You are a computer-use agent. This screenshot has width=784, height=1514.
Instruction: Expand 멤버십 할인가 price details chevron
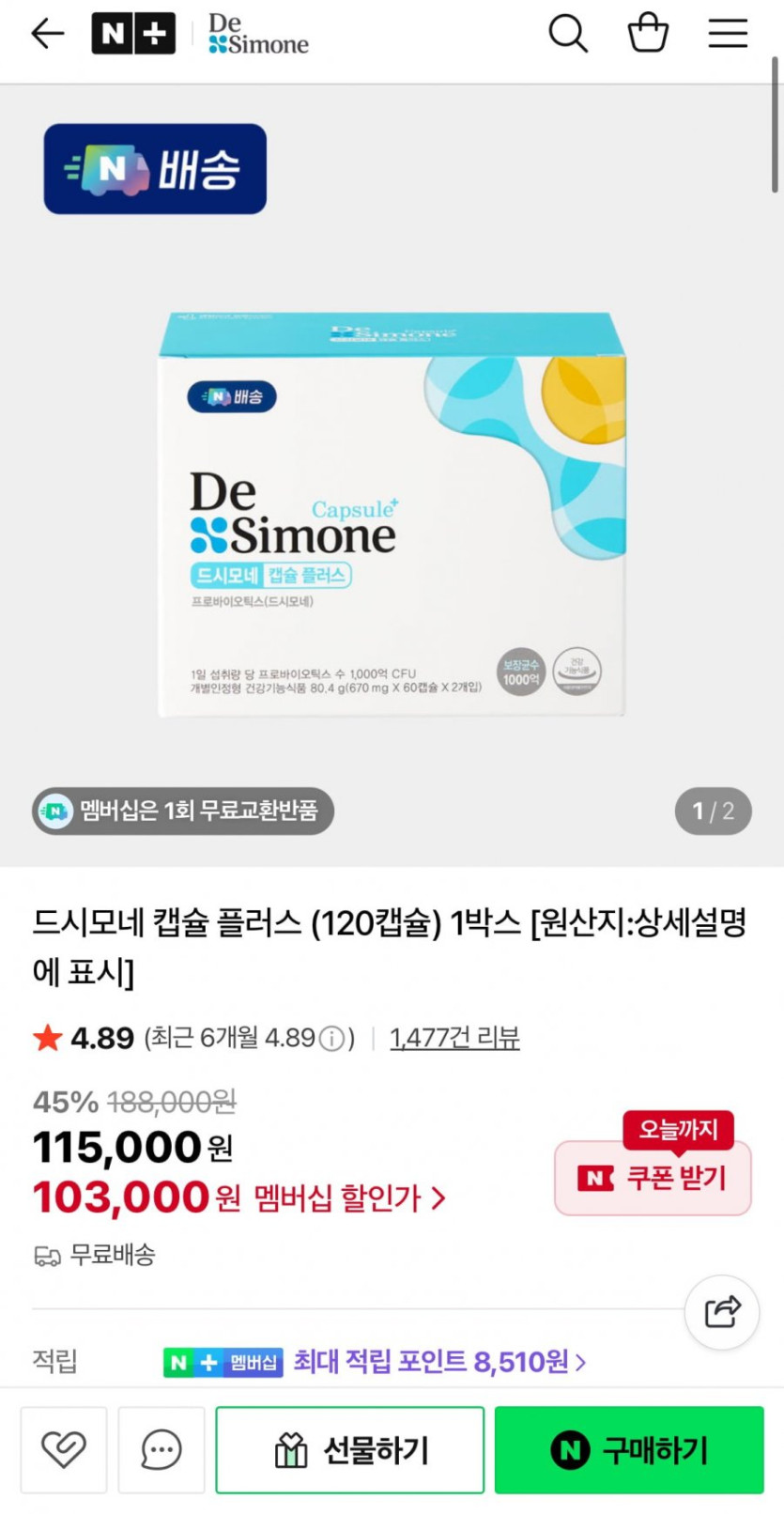438,1198
